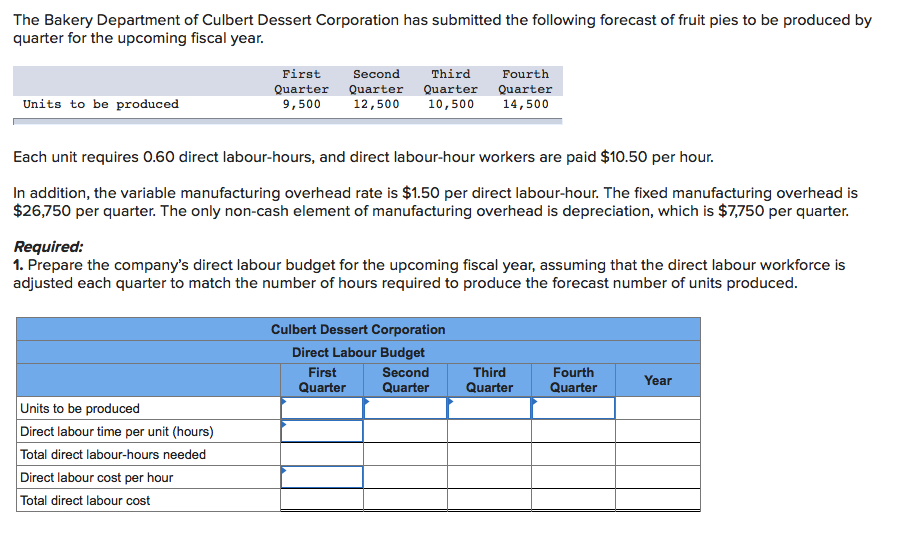The height and width of the screenshot is (540, 920).
Task: Click forecast value 14,500 for fourth quarter
Action: point(525,104)
